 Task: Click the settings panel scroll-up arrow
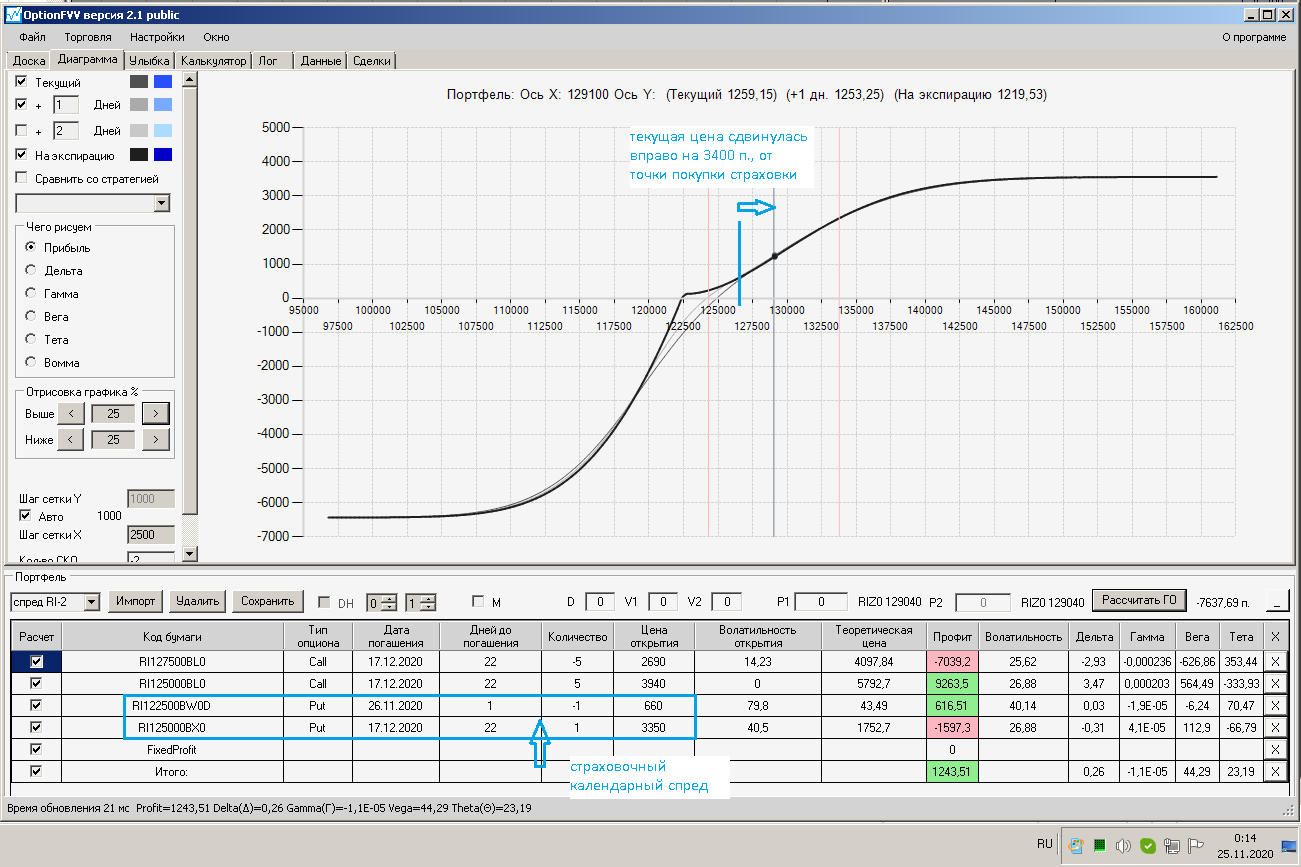[191, 80]
